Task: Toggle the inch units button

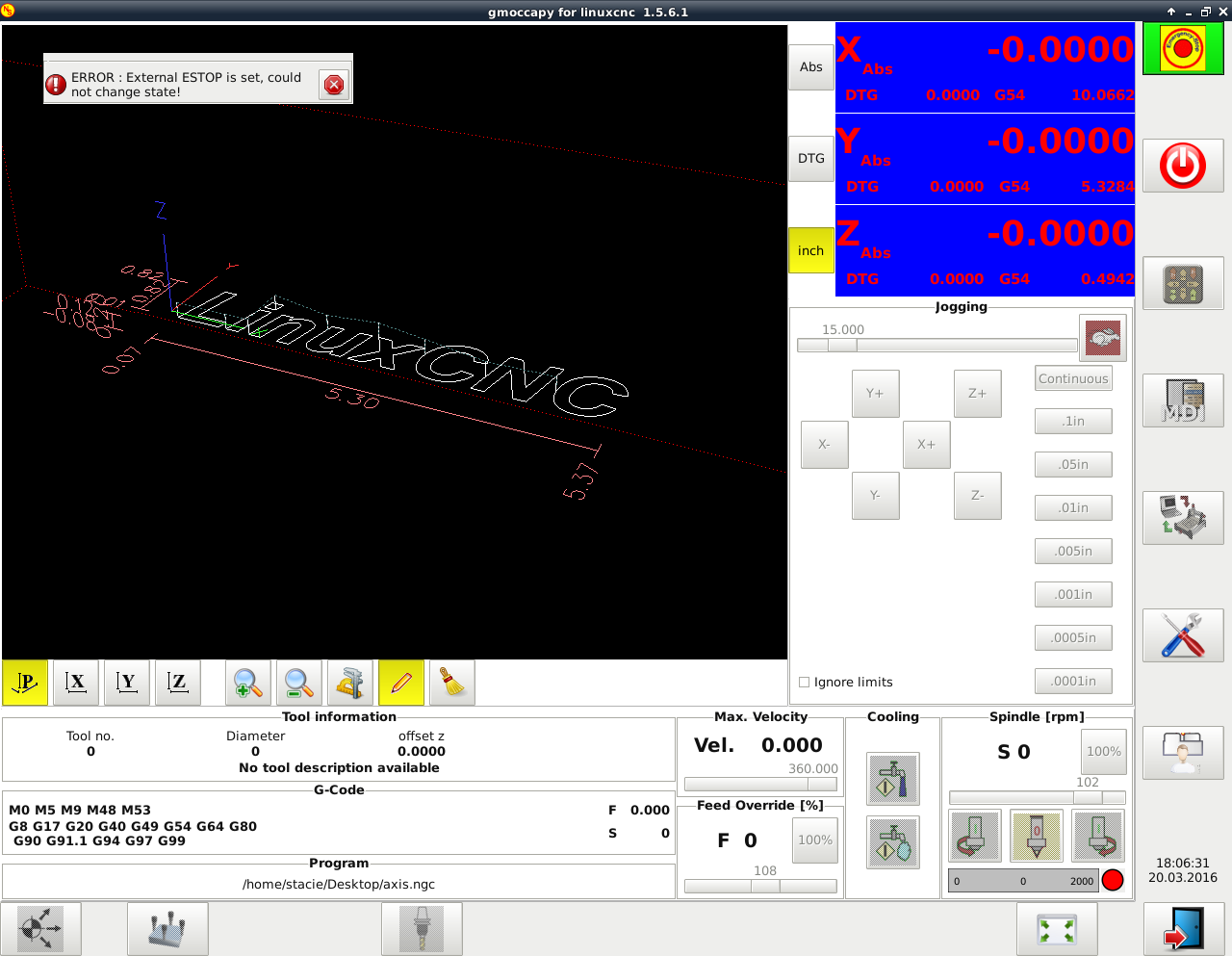Action: (x=811, y=250)
